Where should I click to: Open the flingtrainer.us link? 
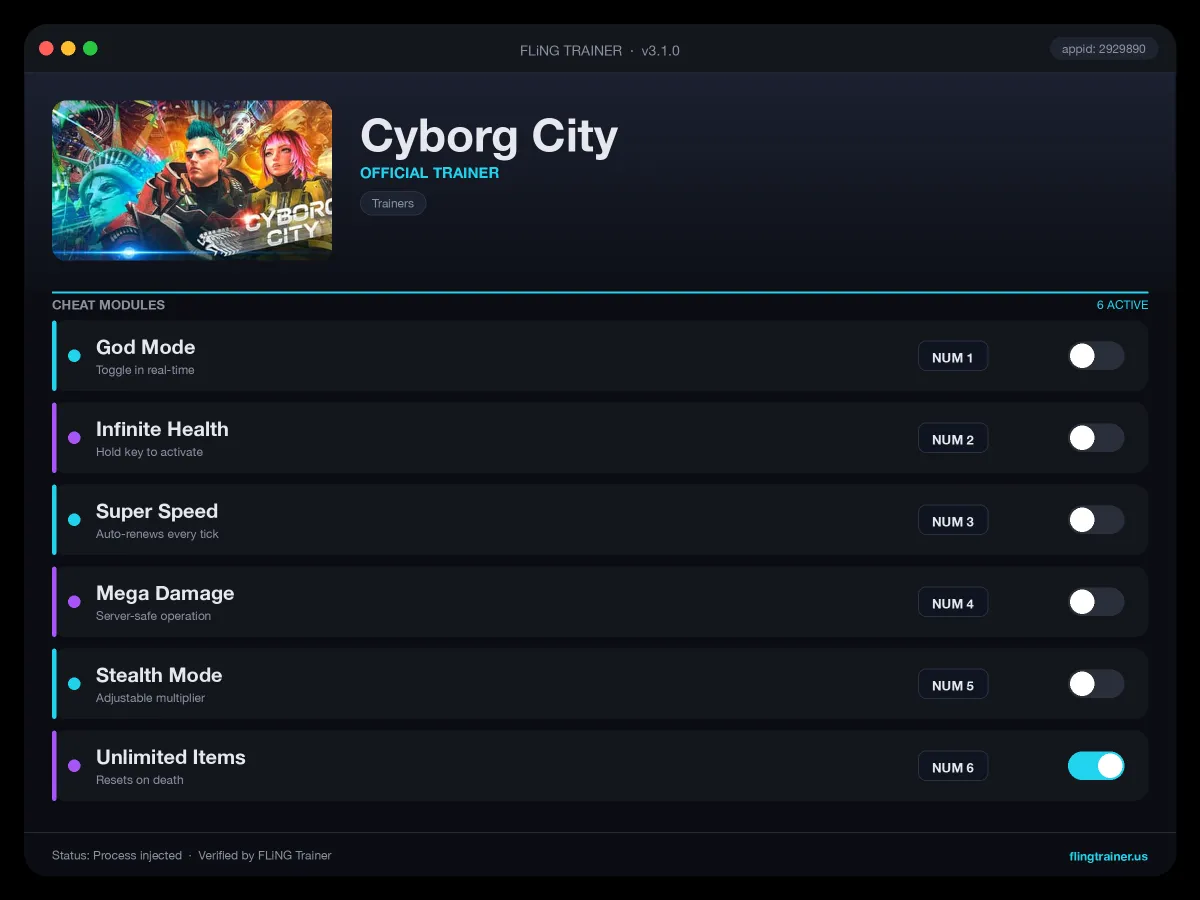pyautogui.click(x=1108, y=856)
